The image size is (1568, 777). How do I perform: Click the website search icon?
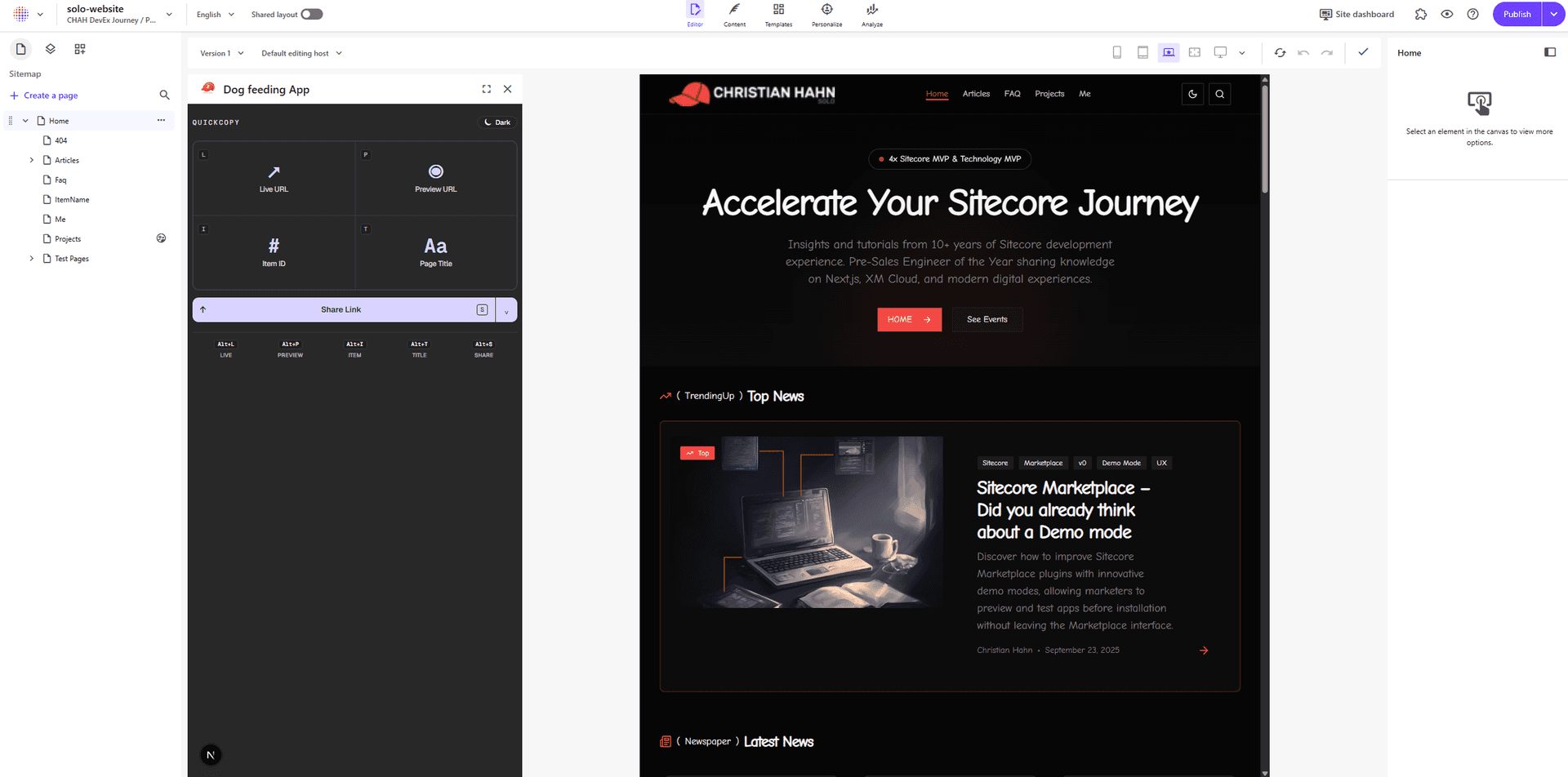point(1220,94)
